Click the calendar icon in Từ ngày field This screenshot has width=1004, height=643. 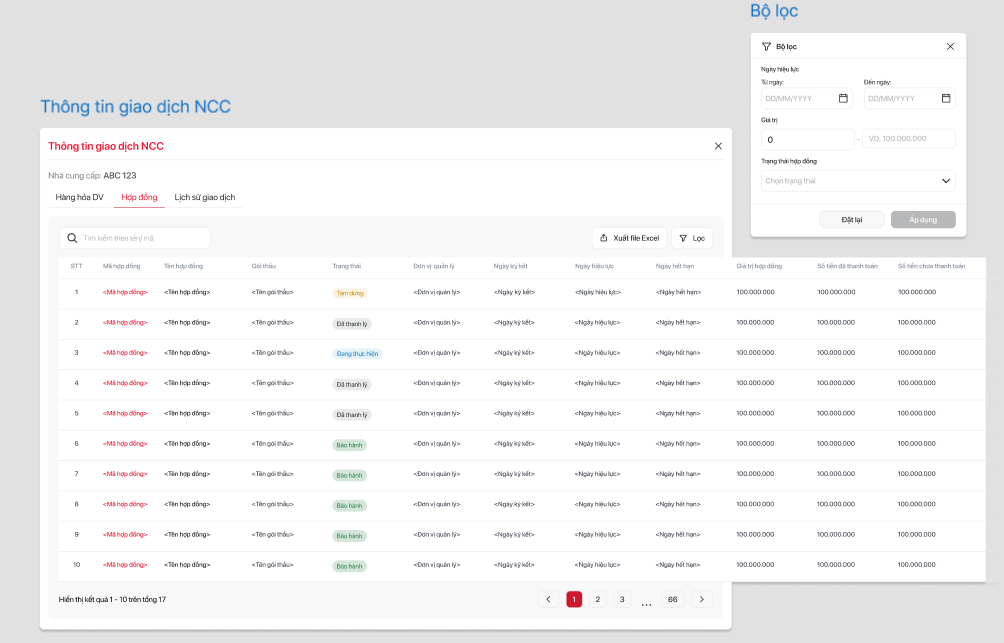(843, 98)
